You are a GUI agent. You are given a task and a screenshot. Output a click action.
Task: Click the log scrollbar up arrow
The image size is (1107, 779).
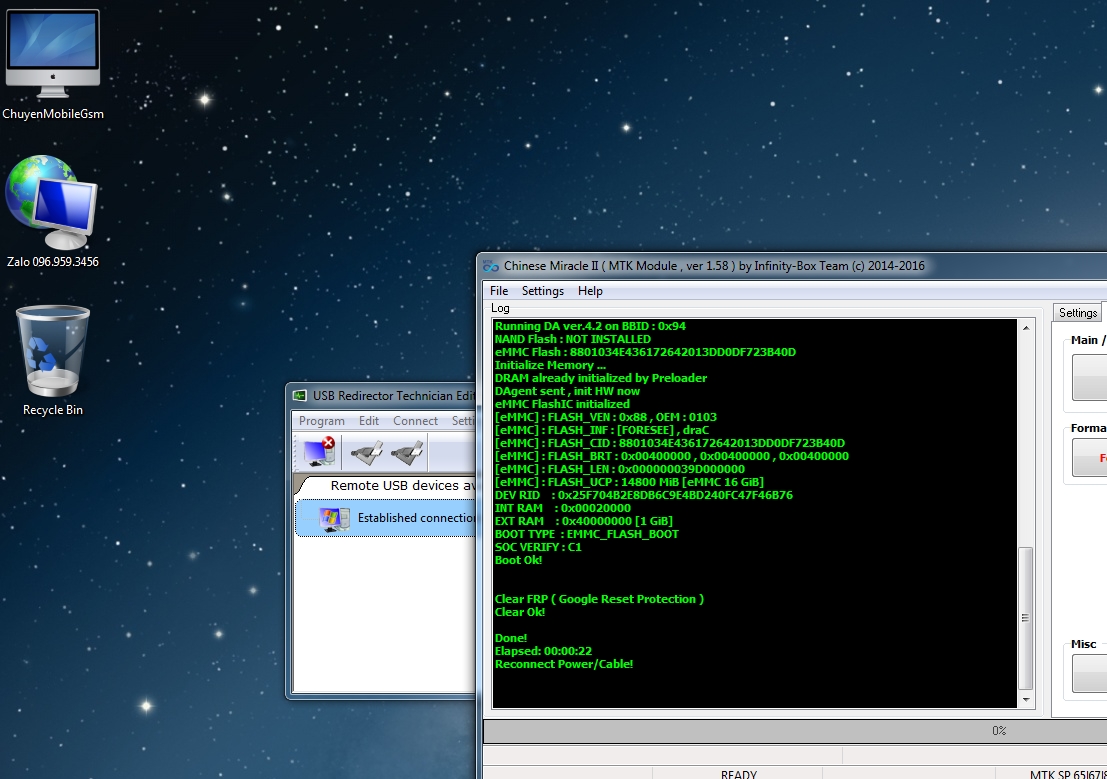[x=1026, y=328]
